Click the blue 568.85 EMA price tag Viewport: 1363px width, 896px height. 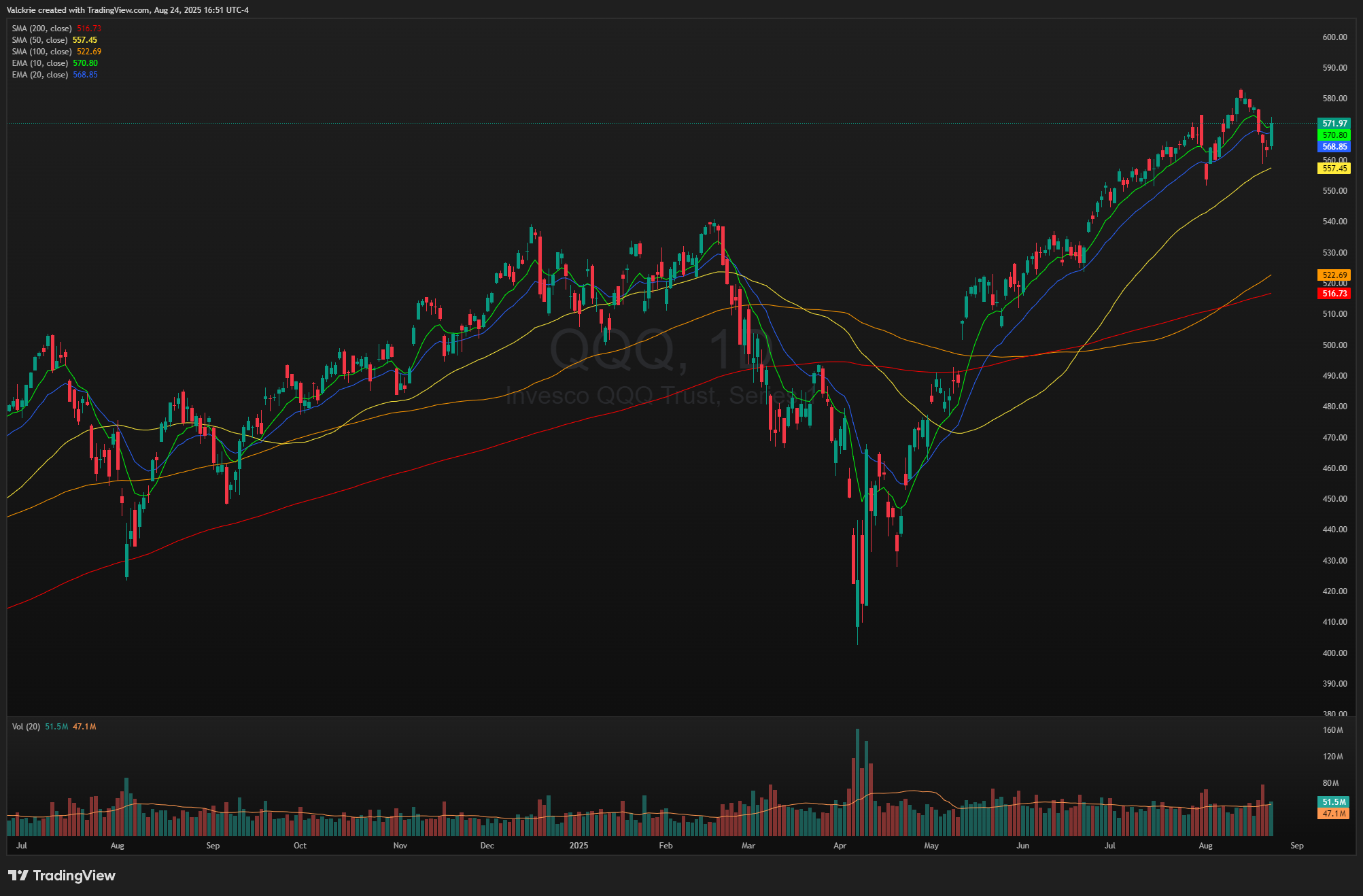(1334, 147)
